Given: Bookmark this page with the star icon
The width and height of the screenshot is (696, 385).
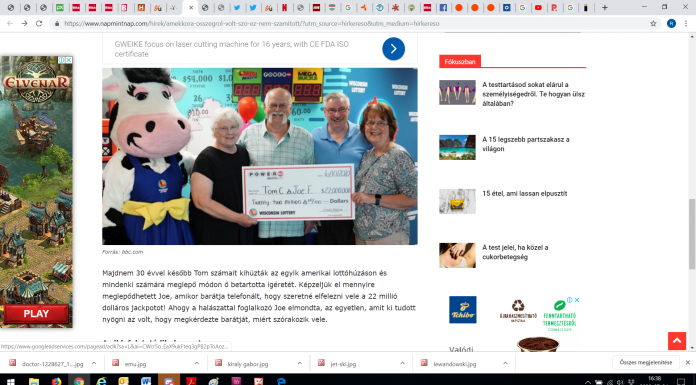Looking at the screenshot, I should pos(653,24).
